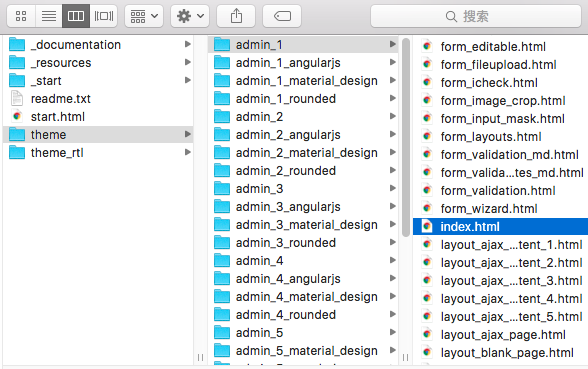Switch to cover flow view
The height and width of the screenshot is (369, 588).
(104, 16)
